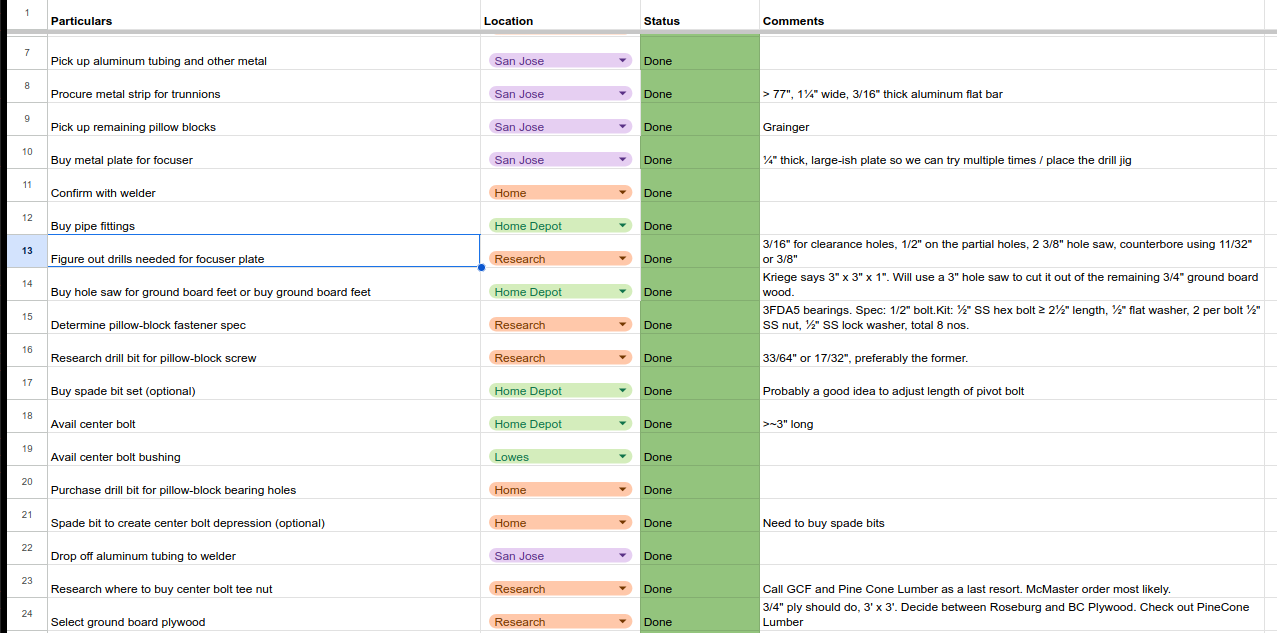This screenshot has height=633, width=1277.
Task: Open the Lowes location dropdown
Action: (623, 457)
